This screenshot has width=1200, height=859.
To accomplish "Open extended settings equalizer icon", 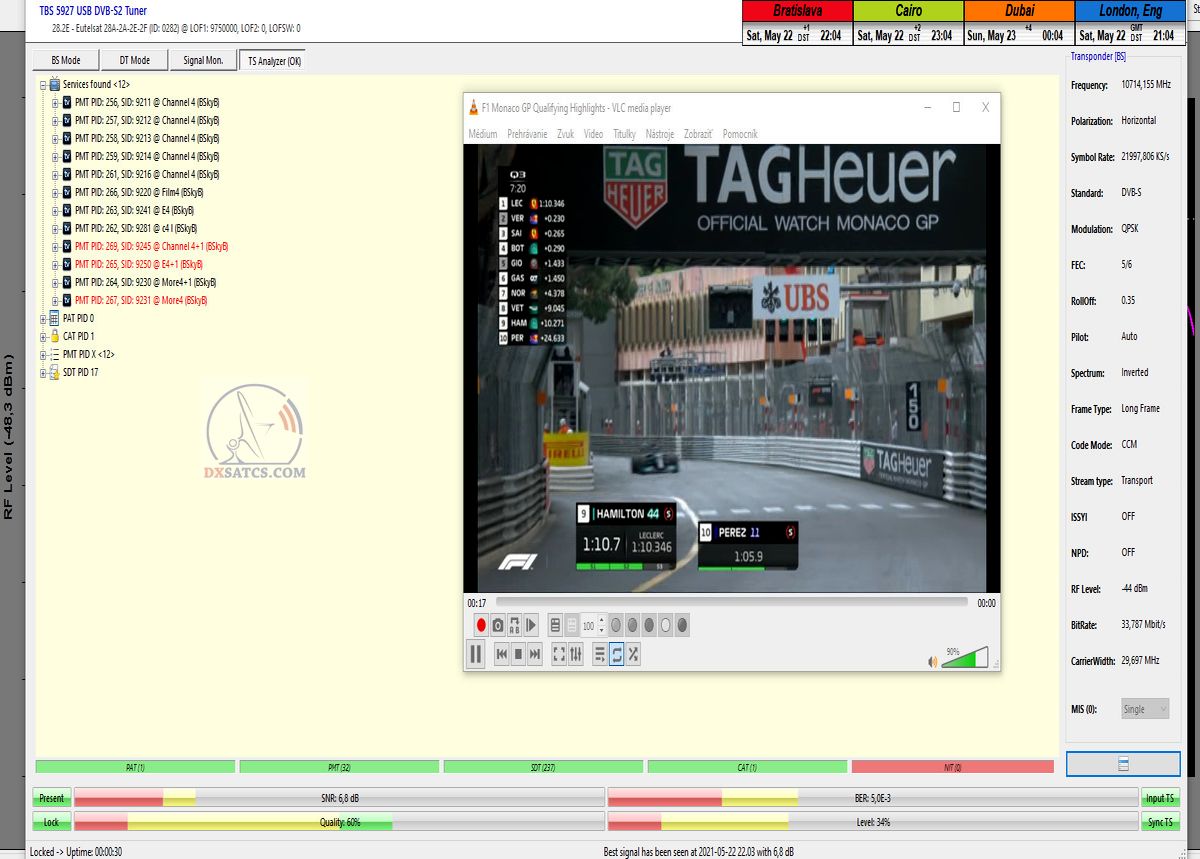I will coord(576,654).
